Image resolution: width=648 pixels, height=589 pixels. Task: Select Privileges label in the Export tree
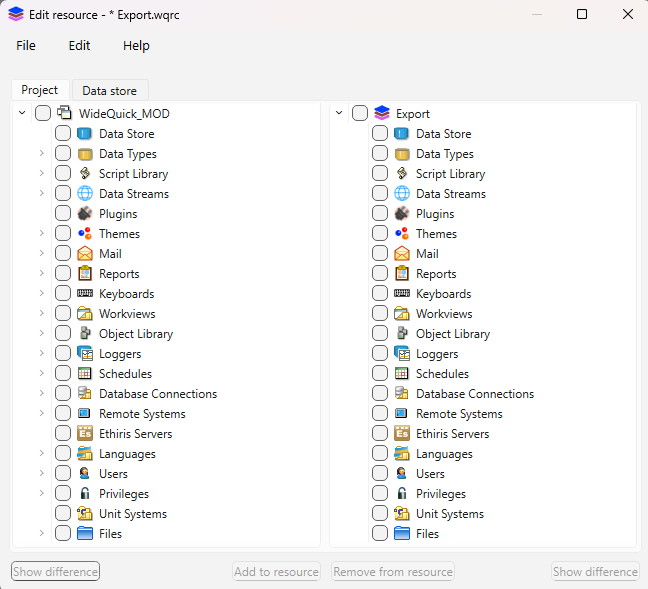point(441,494)
